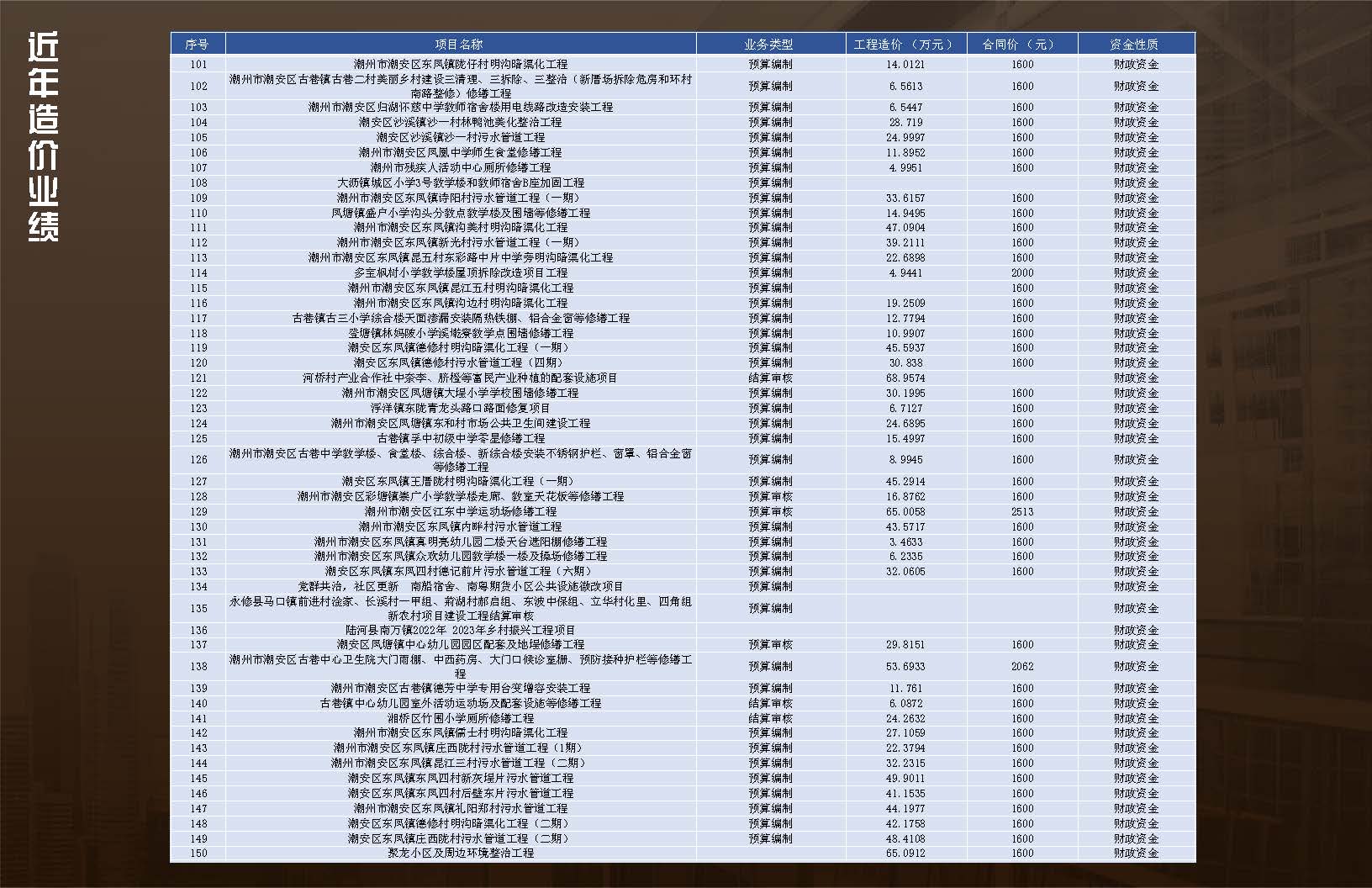Select the cost value '45.5937'
1372x888 pixels.
click(905, 347)
